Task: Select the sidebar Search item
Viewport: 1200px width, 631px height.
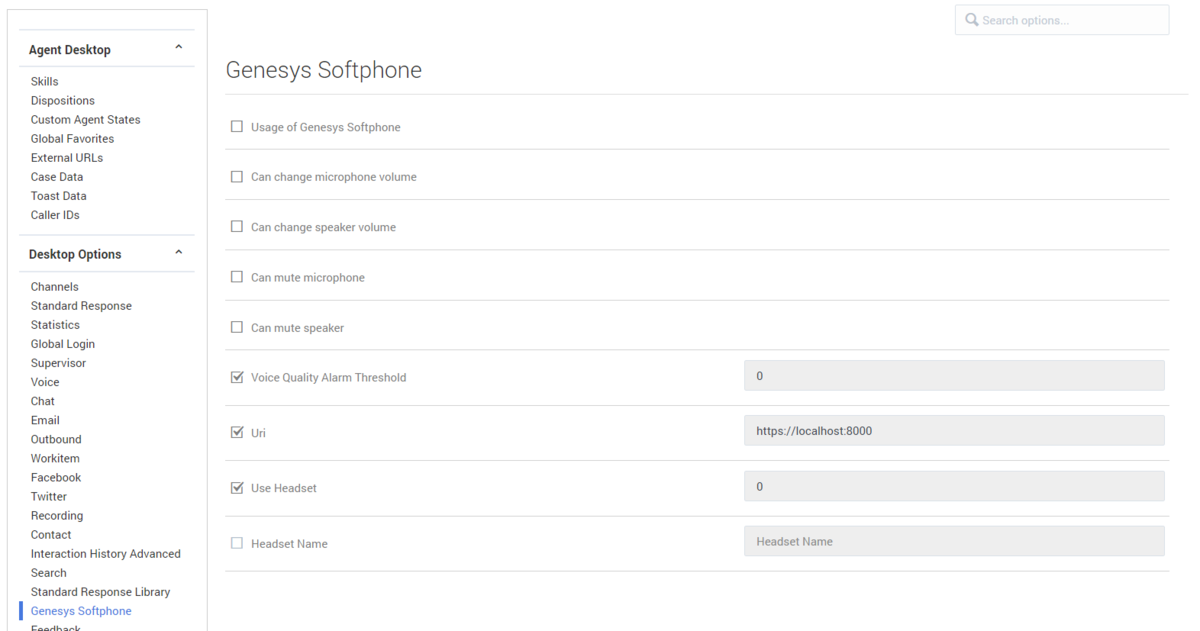Action: [x=49, y=573]
